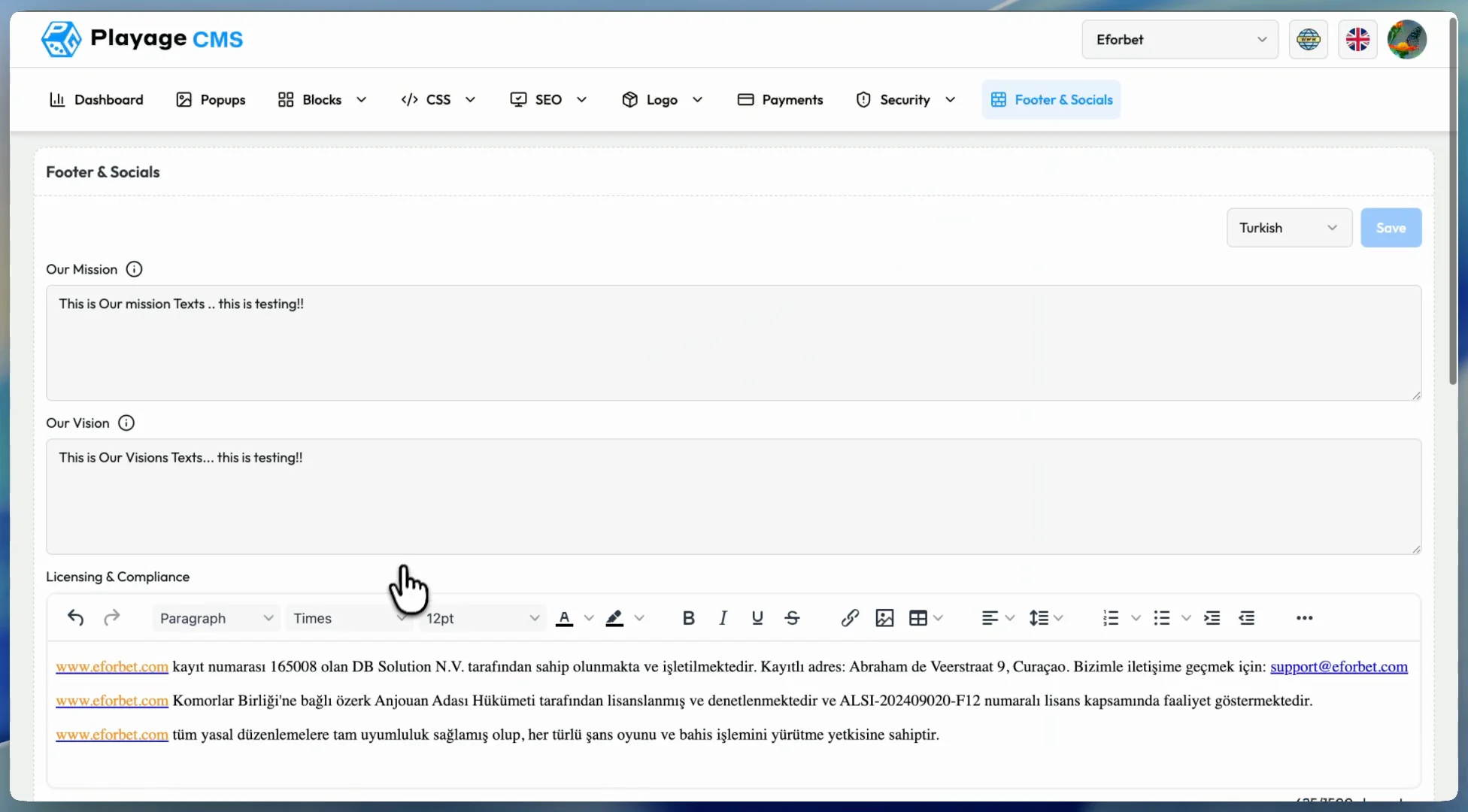Open www.eforbet.com link before 'tüm yasal'

point(112,735)
